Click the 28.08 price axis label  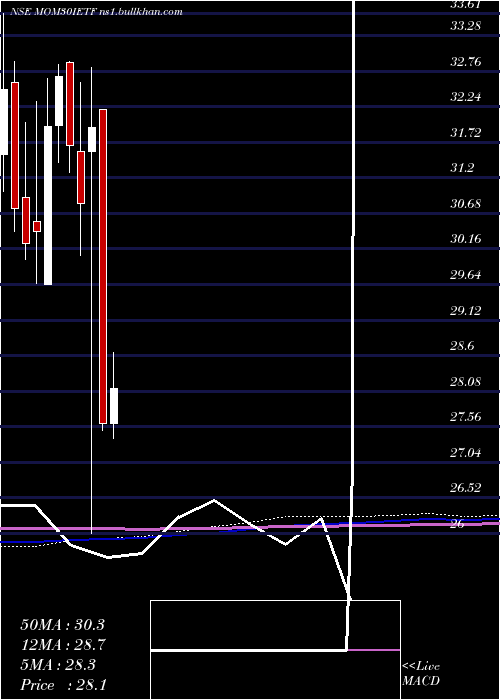pos(466,382)
